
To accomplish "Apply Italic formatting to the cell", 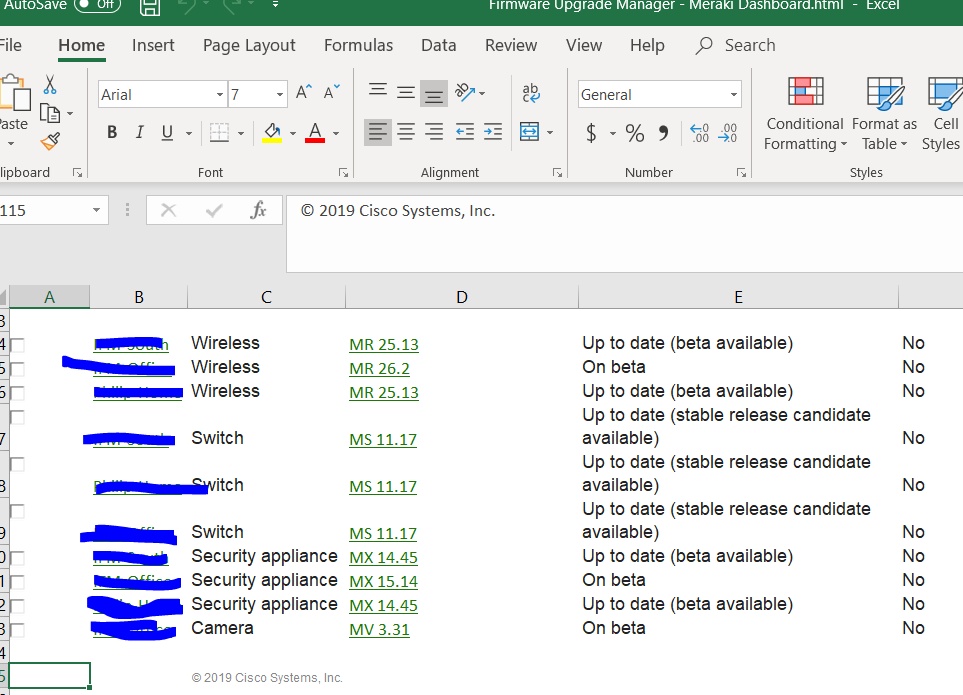I will (139, 133).
